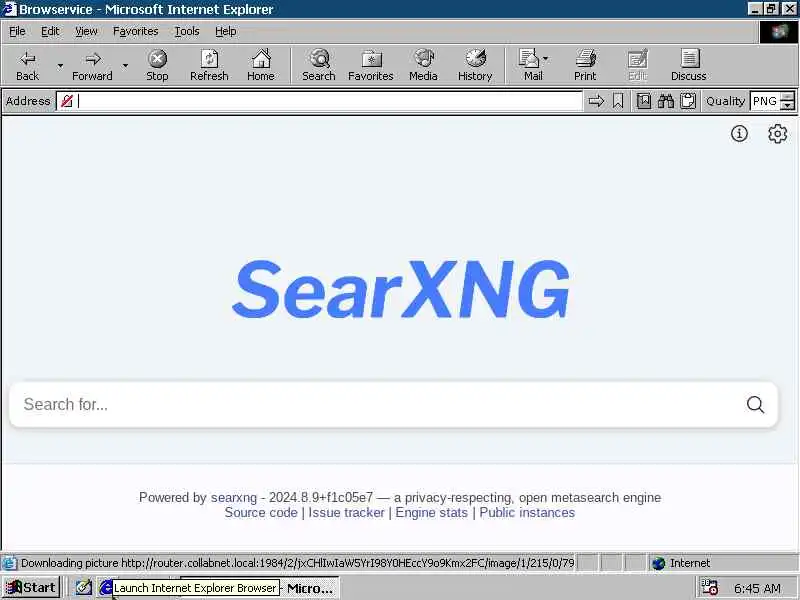The width and height of the screenshot is (800, 600).
Task: Open the View menu
Action: [x=86, y=32]
